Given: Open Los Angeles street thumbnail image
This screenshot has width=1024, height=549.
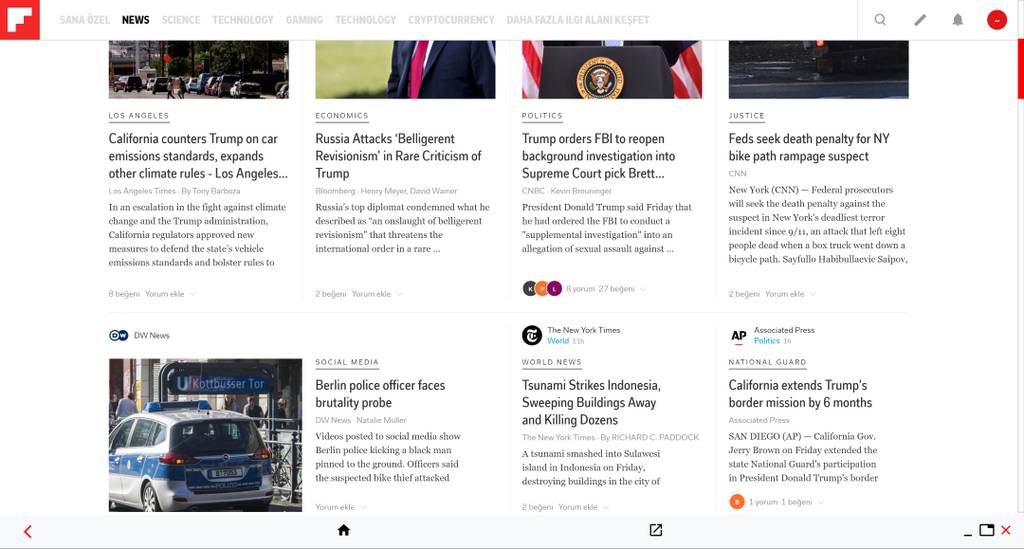Looking at the screenshot, I should point(199,69).
